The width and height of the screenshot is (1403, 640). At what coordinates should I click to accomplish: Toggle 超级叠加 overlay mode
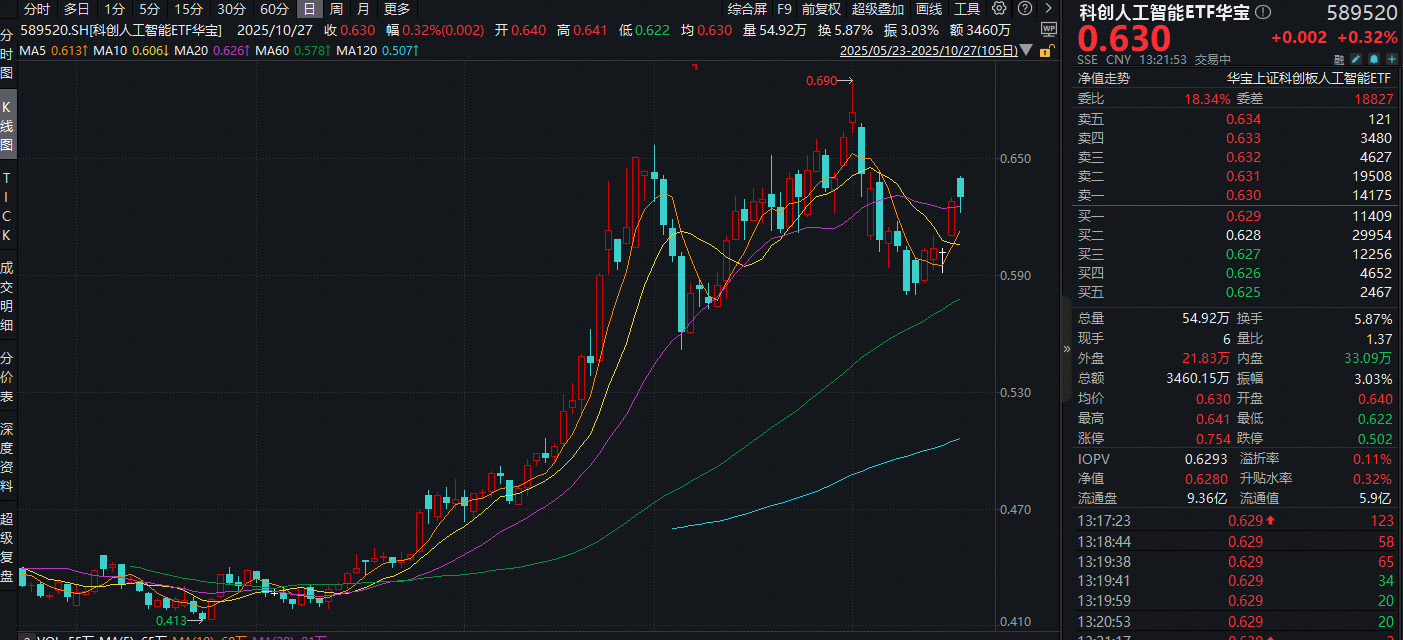(x=877, y=9)
